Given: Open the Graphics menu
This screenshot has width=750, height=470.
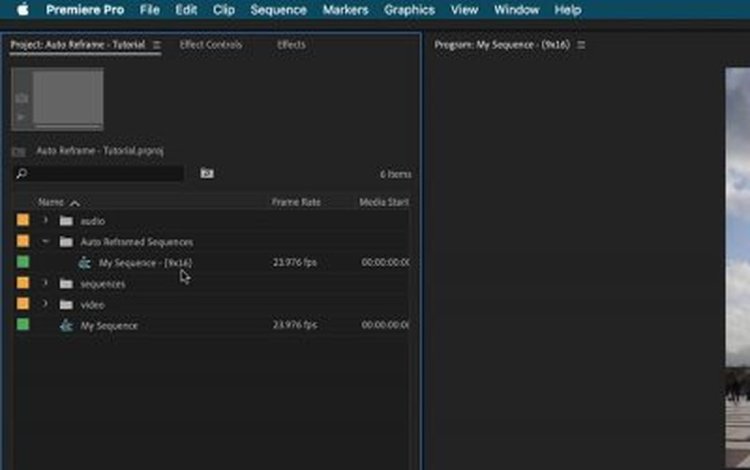Looking at the screenshot, I should click(409, 10).
